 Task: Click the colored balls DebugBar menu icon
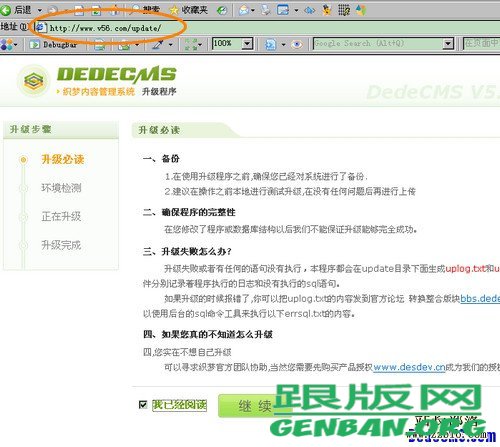6,44
